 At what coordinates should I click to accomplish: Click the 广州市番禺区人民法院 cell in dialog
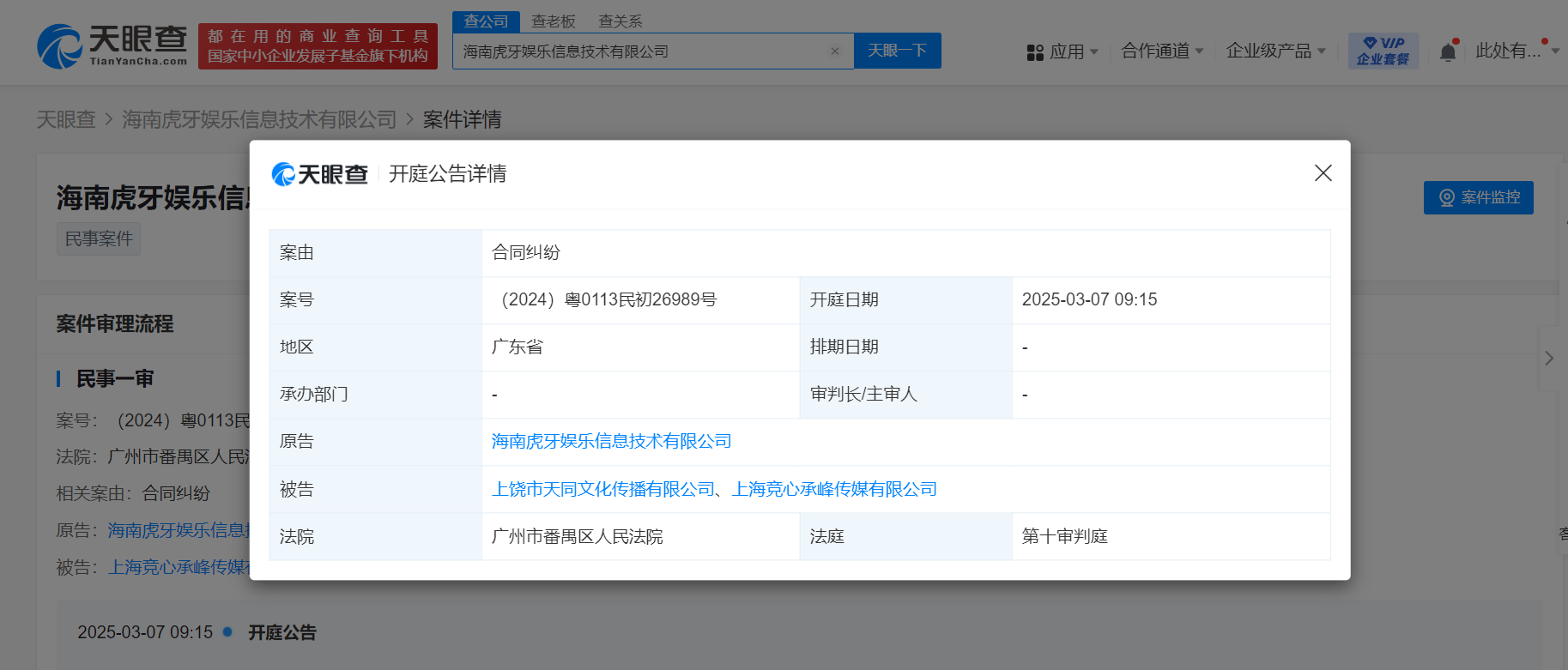click(640, 537)
